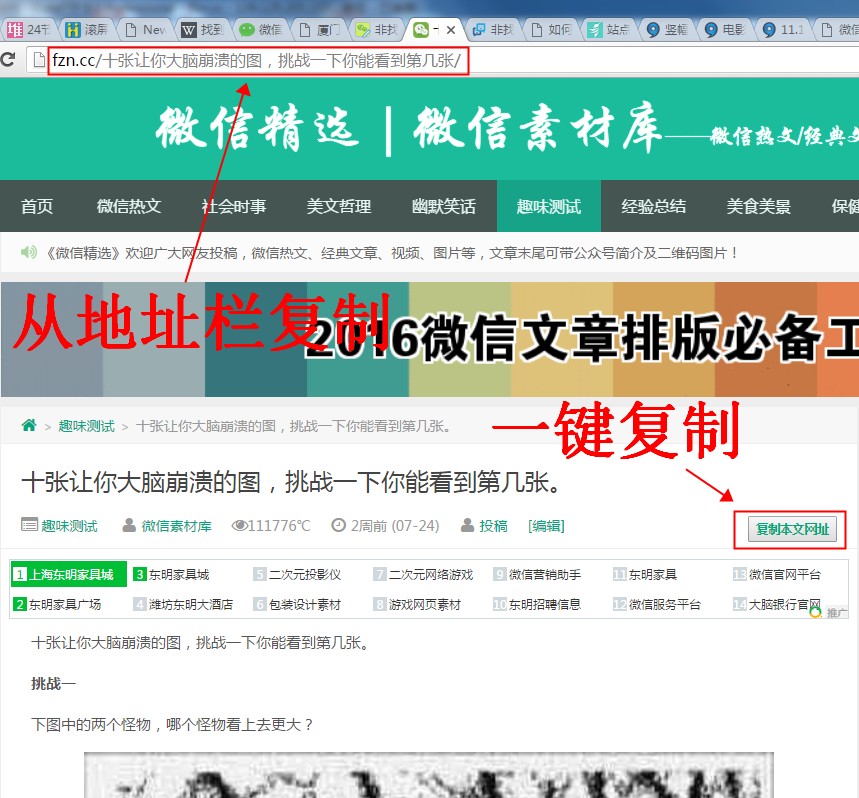Click the author person icon beside 微信素材库

tap(129, 525)
